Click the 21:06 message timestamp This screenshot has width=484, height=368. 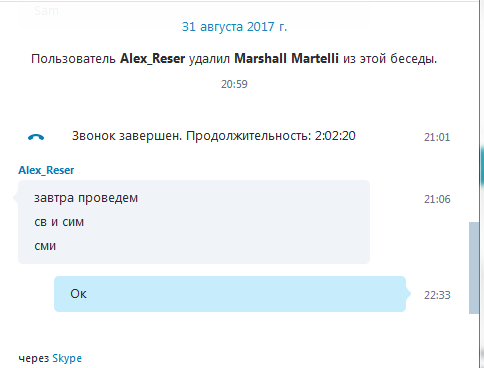(437, 199)
